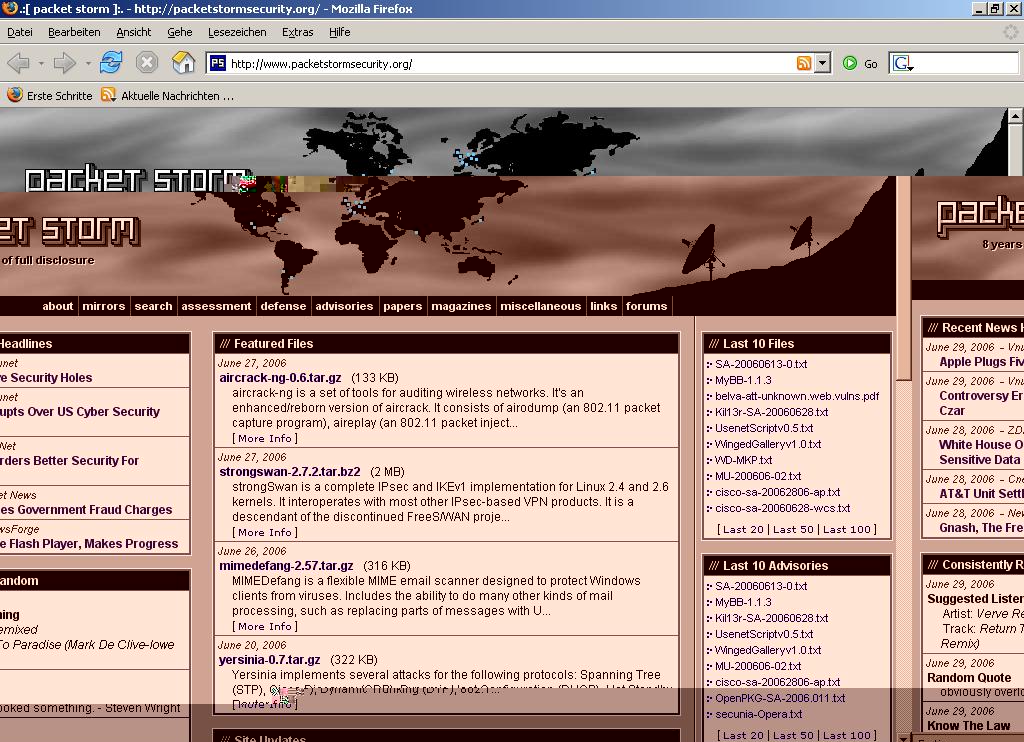Click the Google search engine icon
Image resolution: width=1024 pixels, height=742 pixels.
tap(903, 63)
